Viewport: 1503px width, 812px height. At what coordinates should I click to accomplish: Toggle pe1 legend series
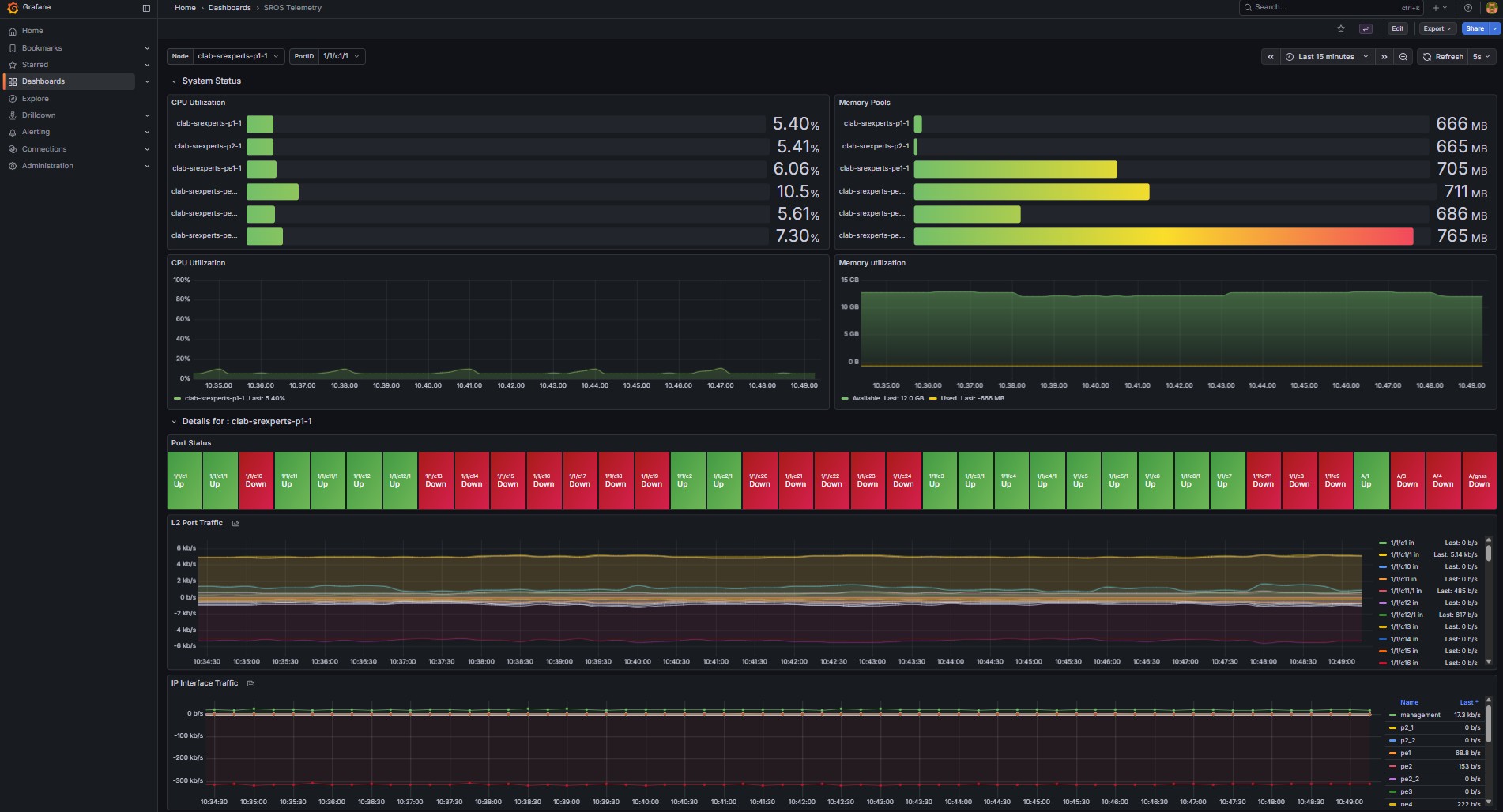[x=1406, y=754]
